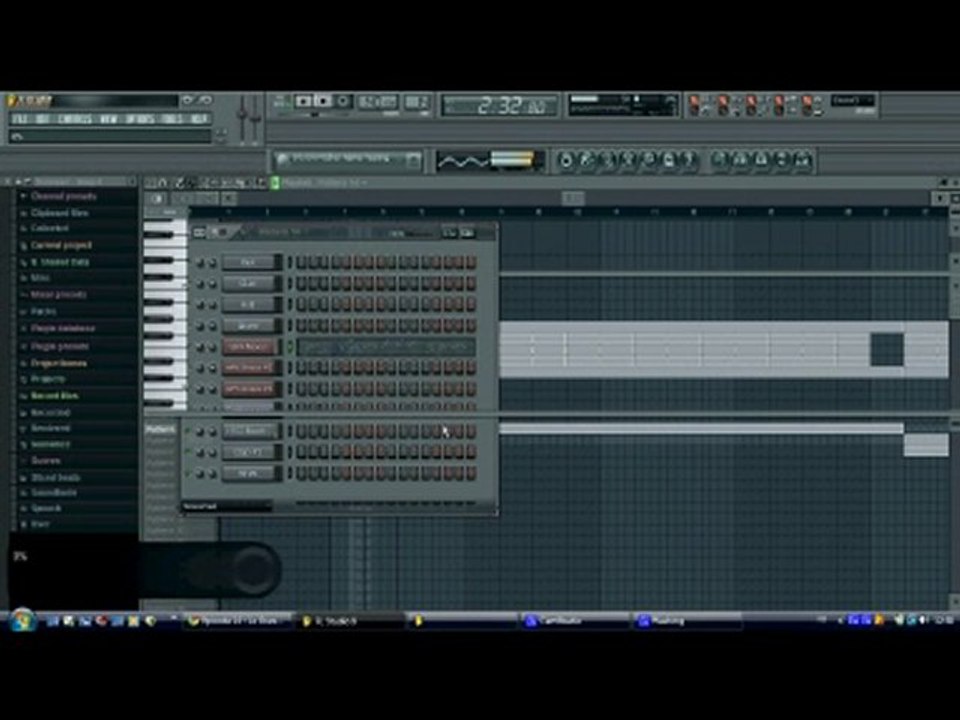Open the EDIT menu
The height and width of the screenshot is (720, 960).
point(42,119)
